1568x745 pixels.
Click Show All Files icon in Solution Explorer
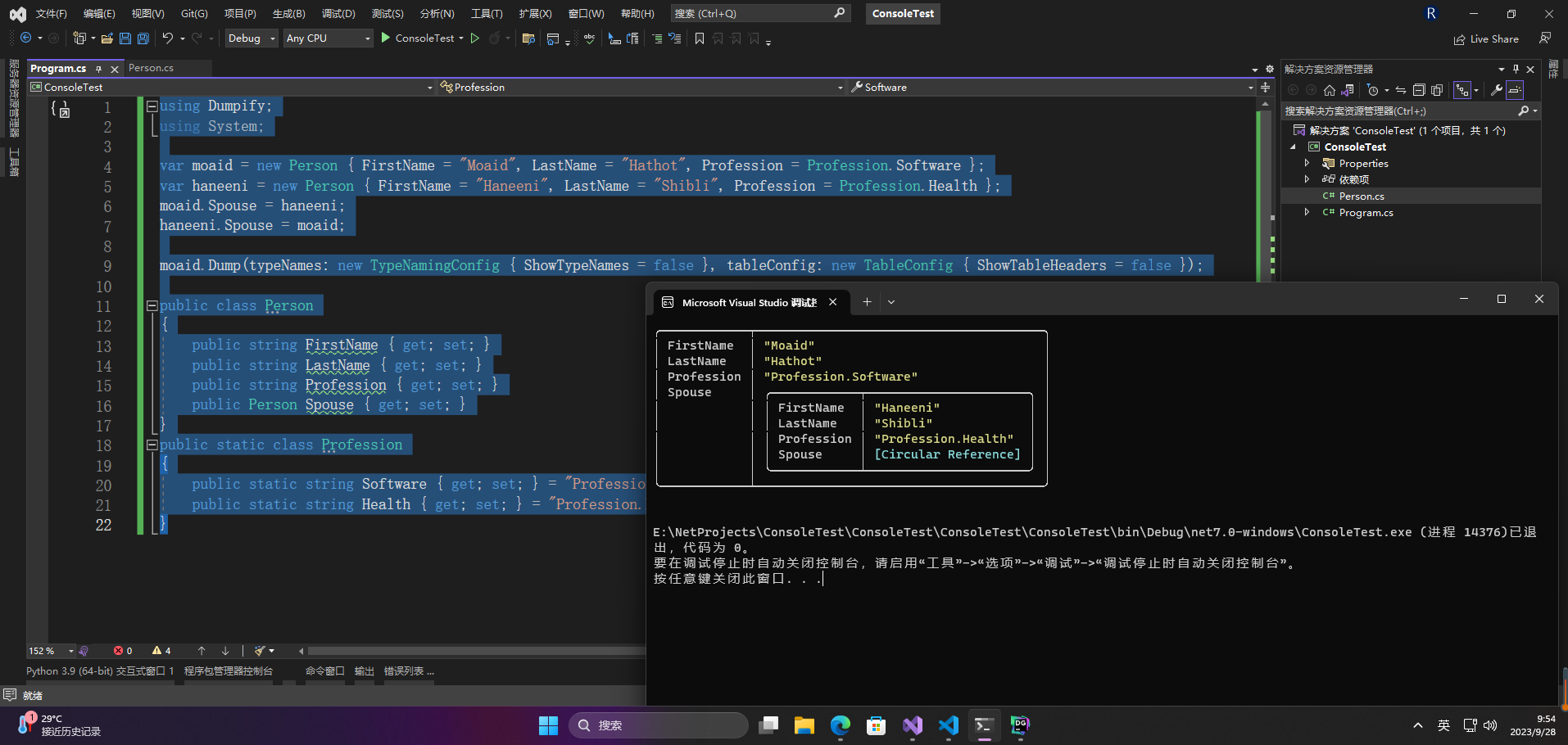click(1437, 90)
